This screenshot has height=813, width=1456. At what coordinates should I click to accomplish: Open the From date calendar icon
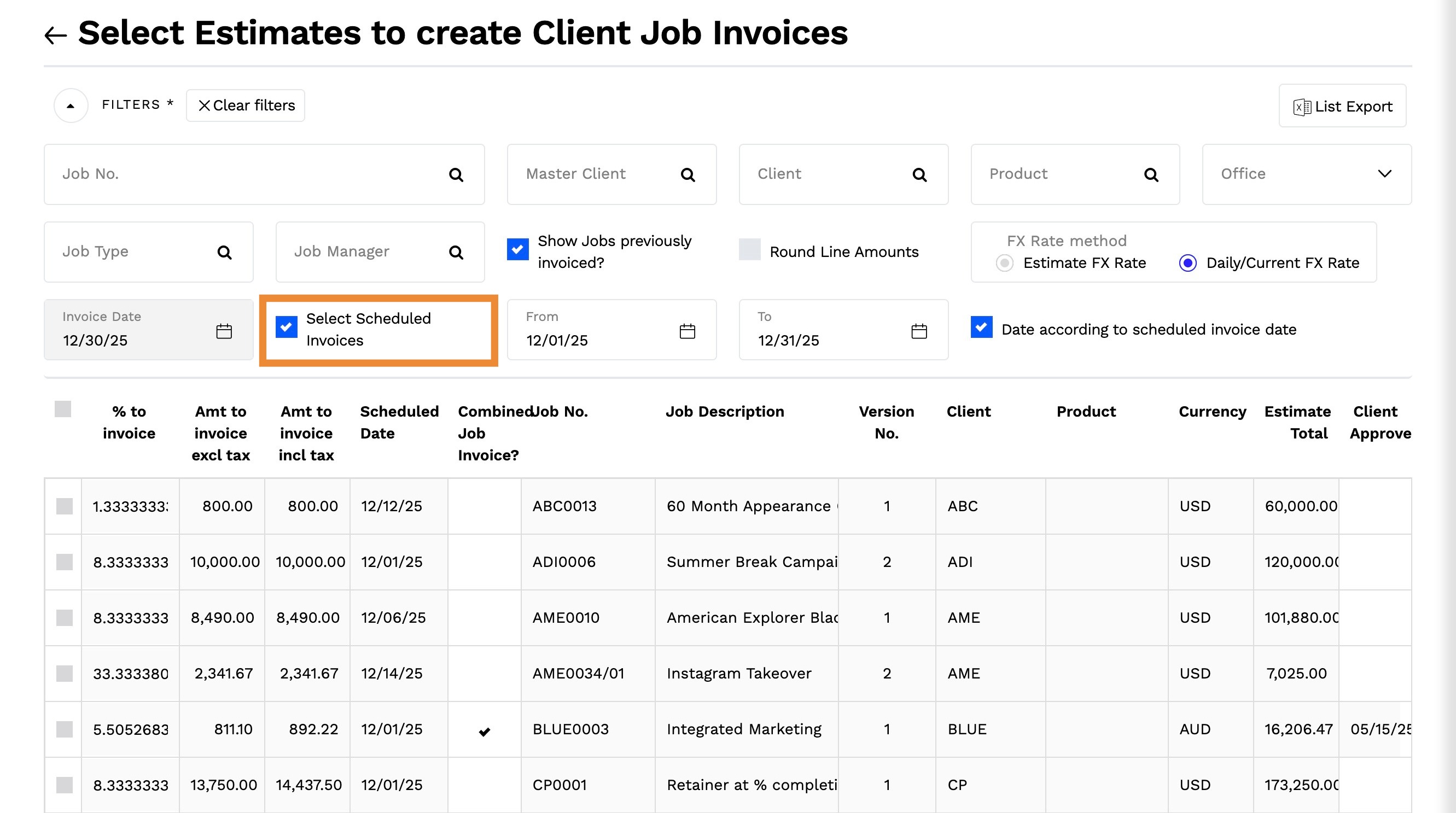[687, 331]
